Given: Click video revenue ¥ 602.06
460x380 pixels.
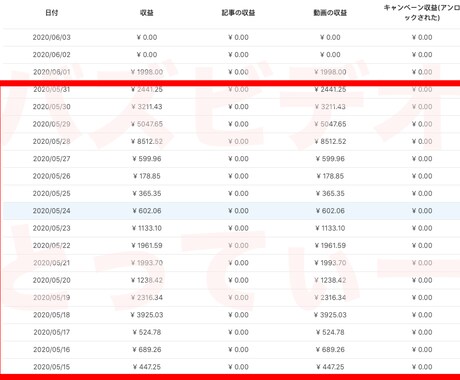Looking at the screenshot, I should pyautogui.click(x=330, y=211).
